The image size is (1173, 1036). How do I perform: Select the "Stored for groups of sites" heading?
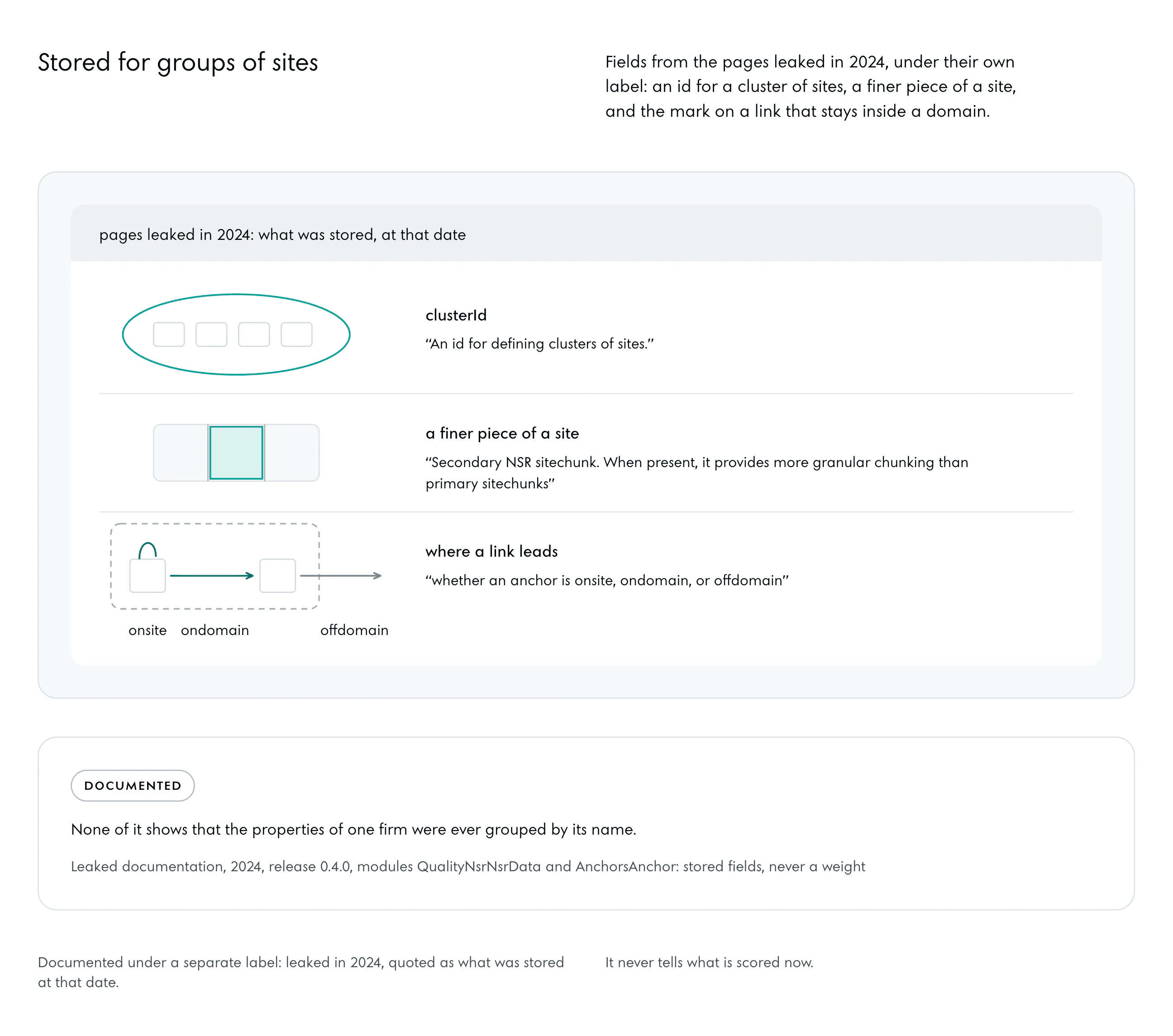coord(178,62)
